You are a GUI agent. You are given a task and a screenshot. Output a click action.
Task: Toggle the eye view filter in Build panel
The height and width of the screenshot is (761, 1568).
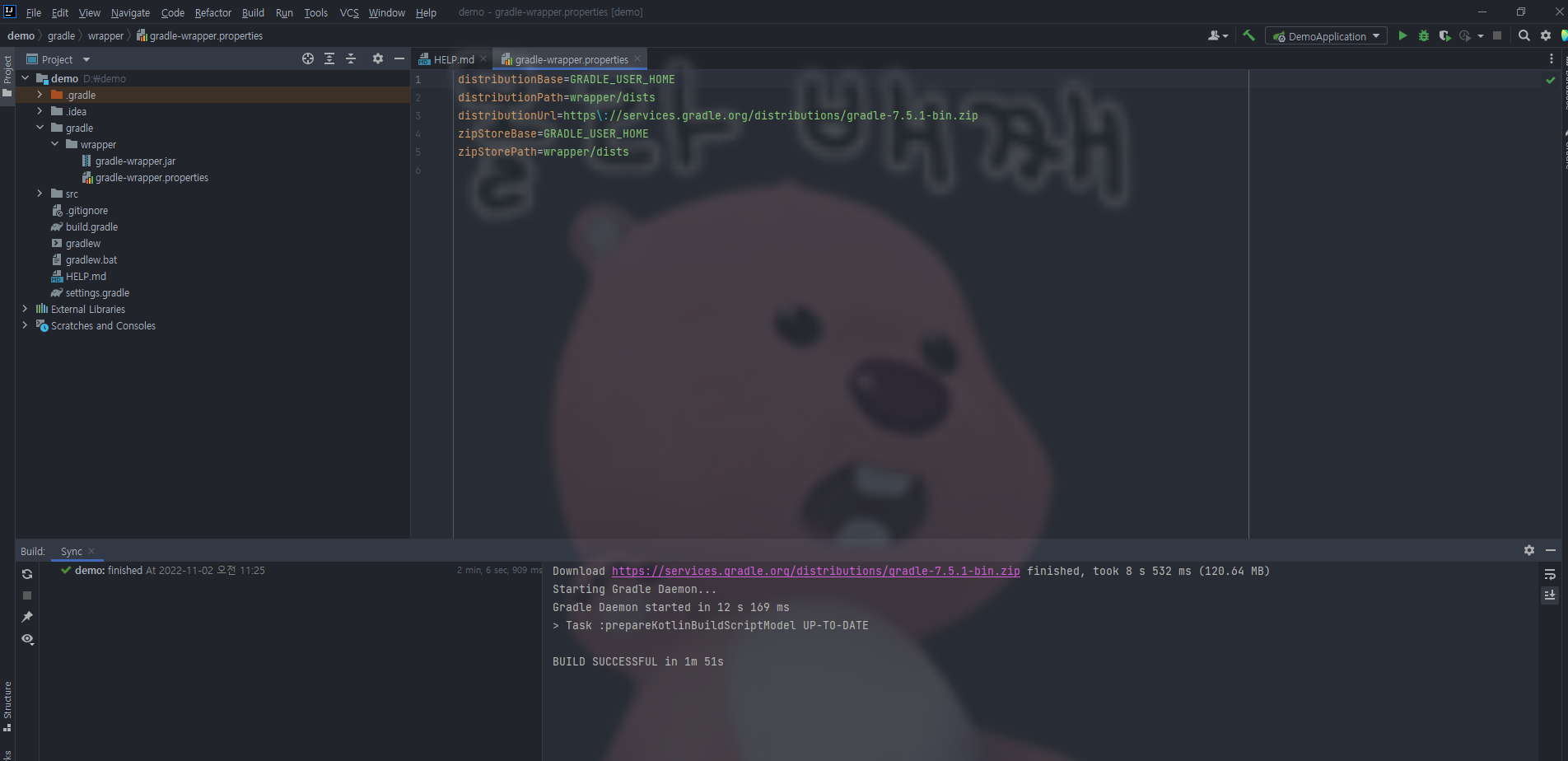pyautogui.click(x=27, y=639)
